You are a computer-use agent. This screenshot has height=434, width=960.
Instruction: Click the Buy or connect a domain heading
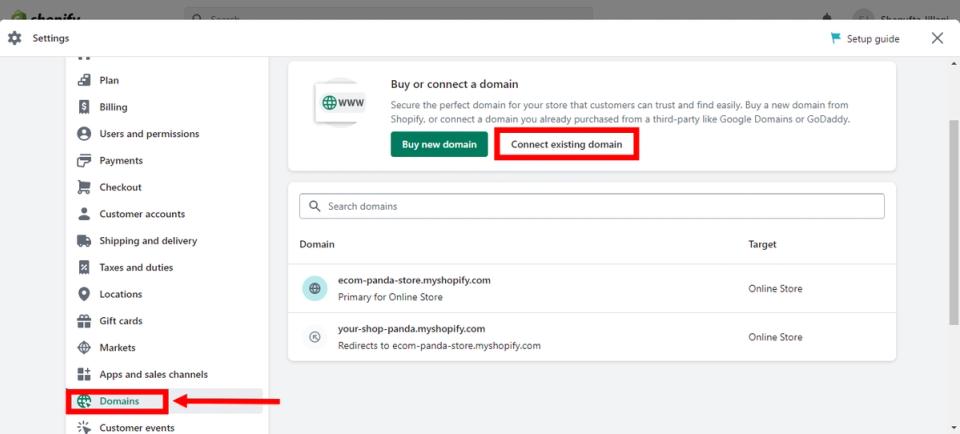pyautogui.click(x=454, y=84)
